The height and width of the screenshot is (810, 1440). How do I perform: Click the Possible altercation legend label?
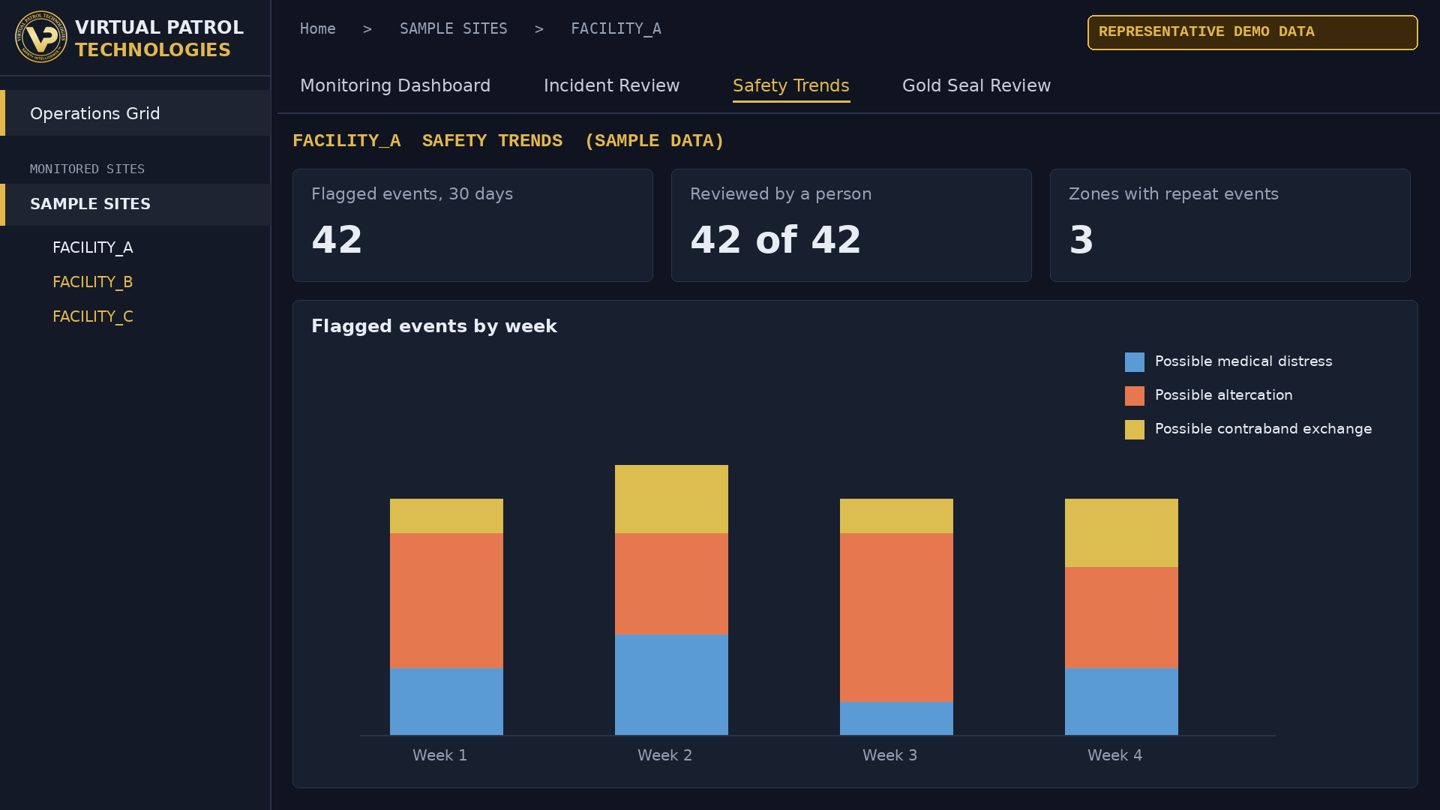click(1223, 395)
